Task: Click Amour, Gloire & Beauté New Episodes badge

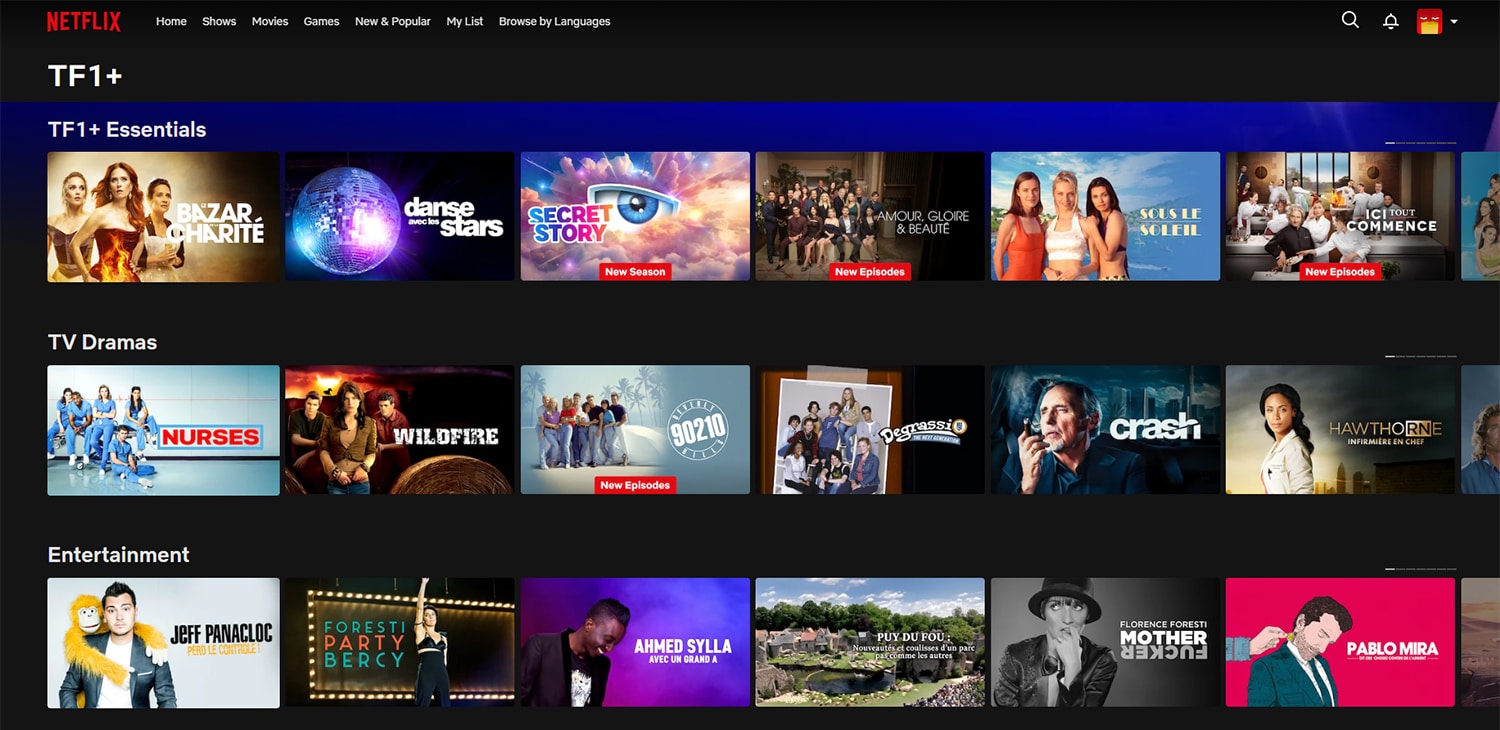Action: [x=870, y=272]
